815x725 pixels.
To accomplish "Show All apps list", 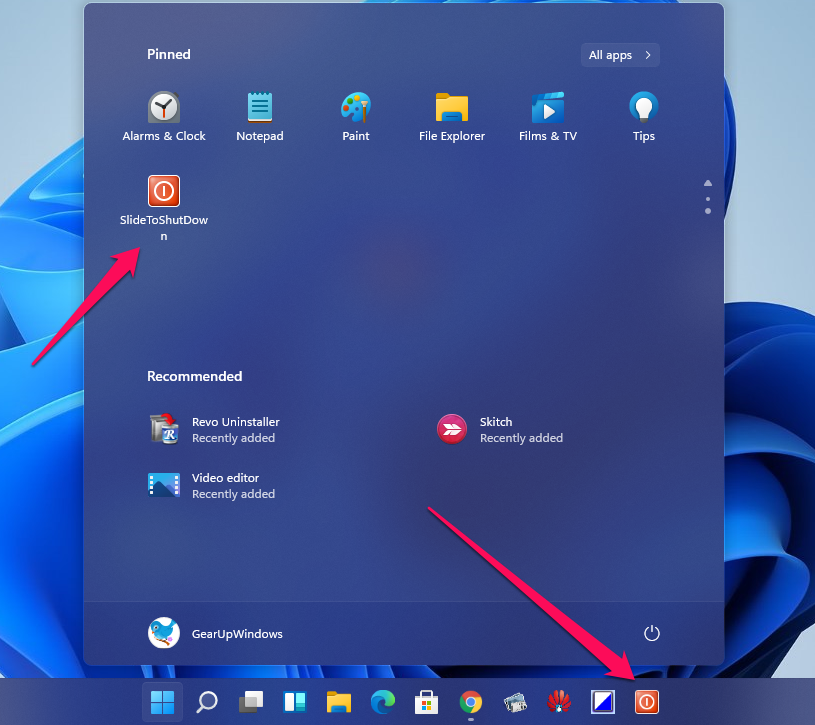I will coord(620,55).
